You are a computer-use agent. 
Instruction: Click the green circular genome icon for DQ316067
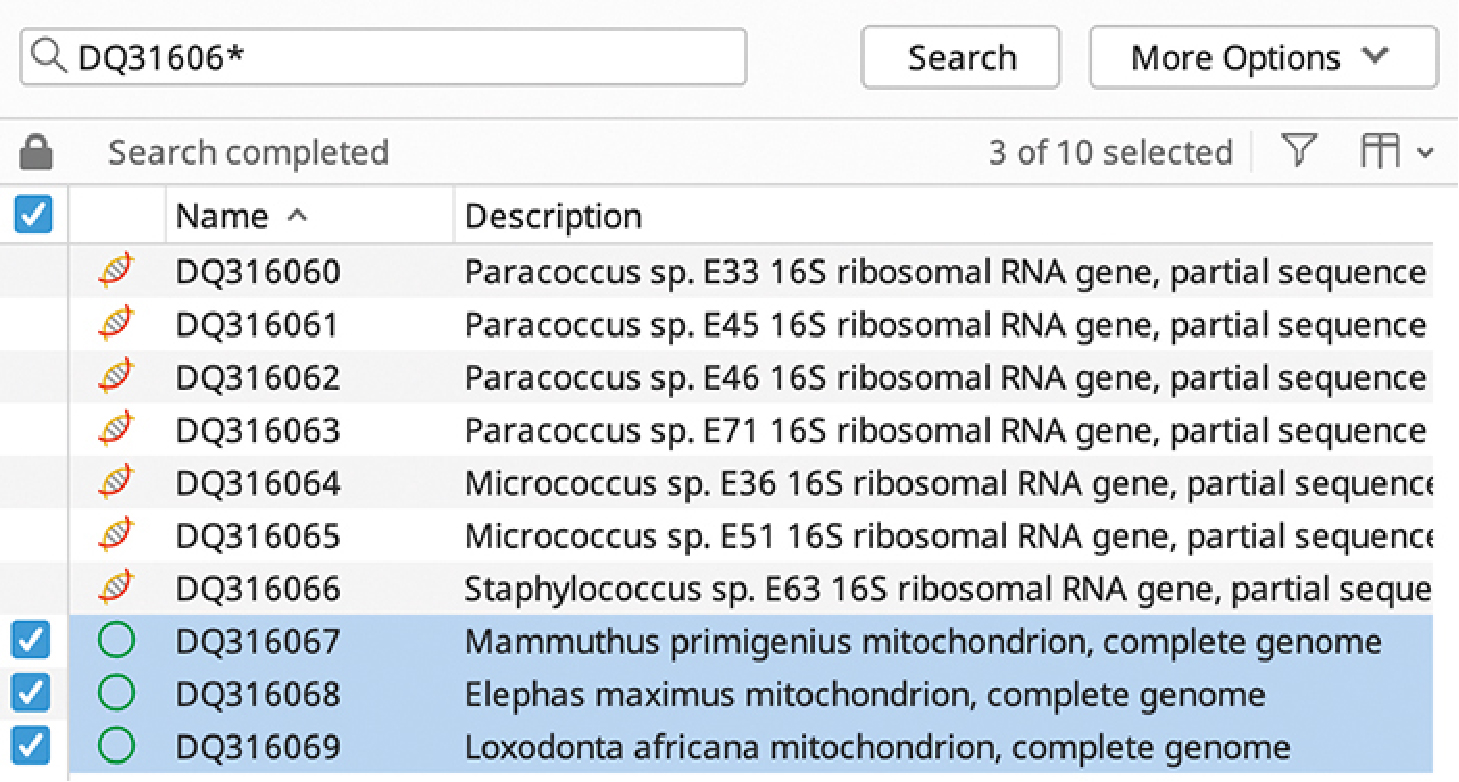117,641
